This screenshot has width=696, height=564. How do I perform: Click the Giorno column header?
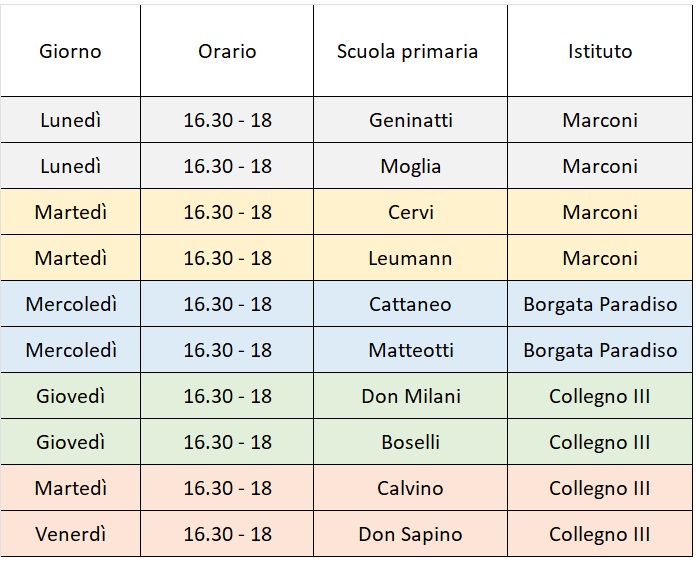tap(70, 51)
